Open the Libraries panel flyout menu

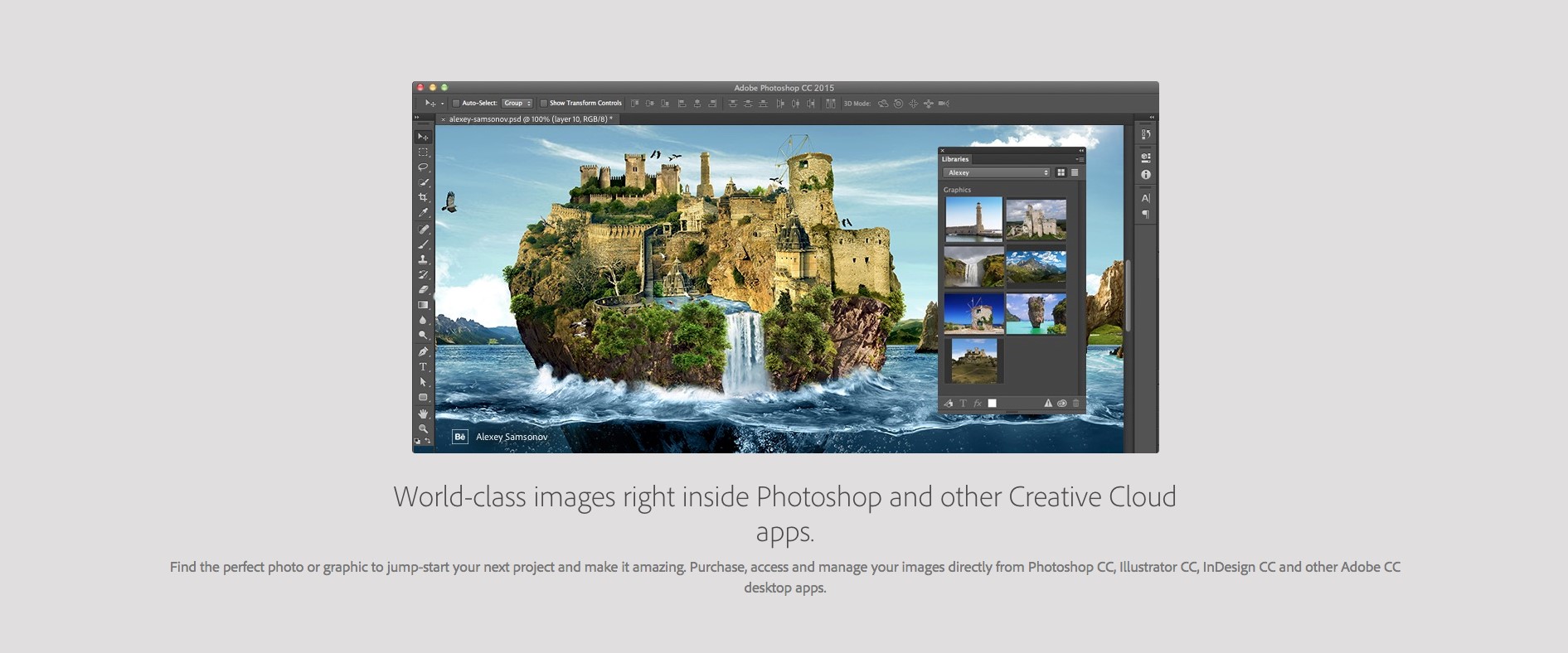tap(1079, 159)
